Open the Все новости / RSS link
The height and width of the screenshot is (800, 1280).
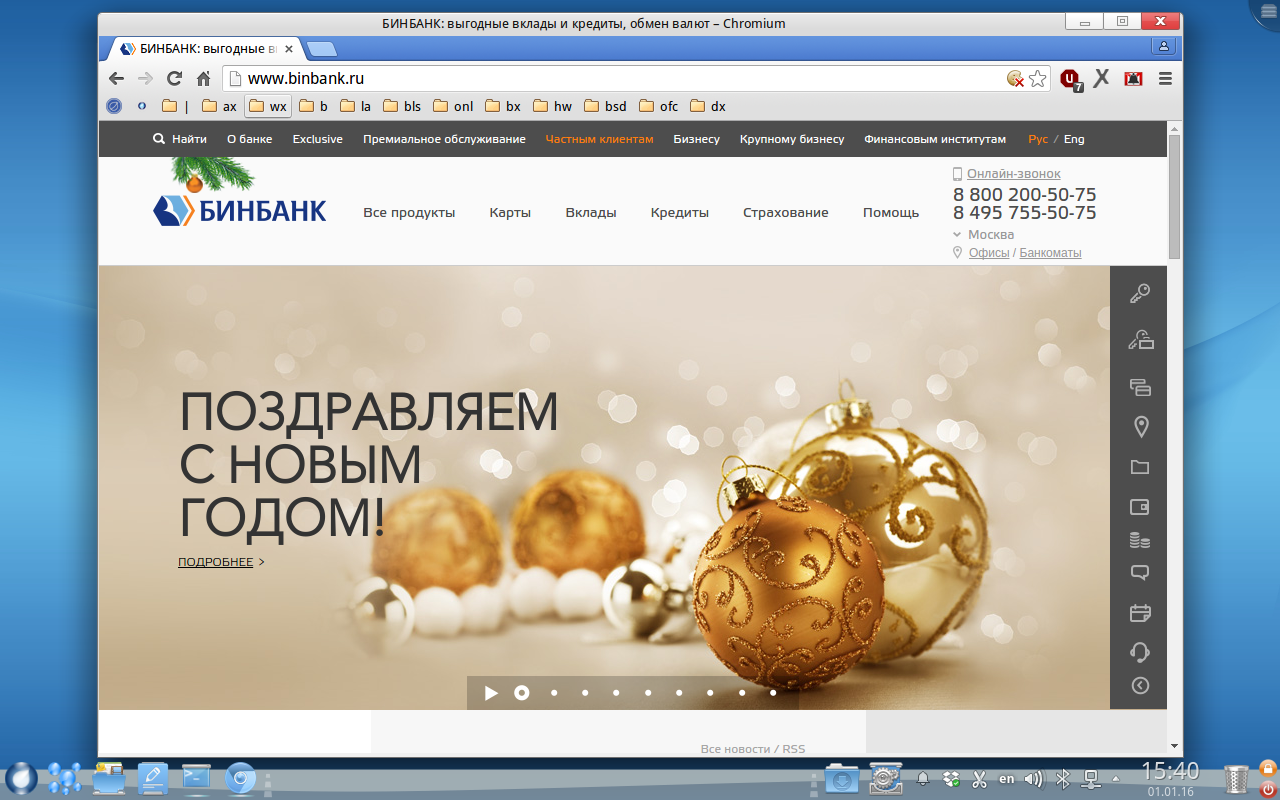point(753,748)
